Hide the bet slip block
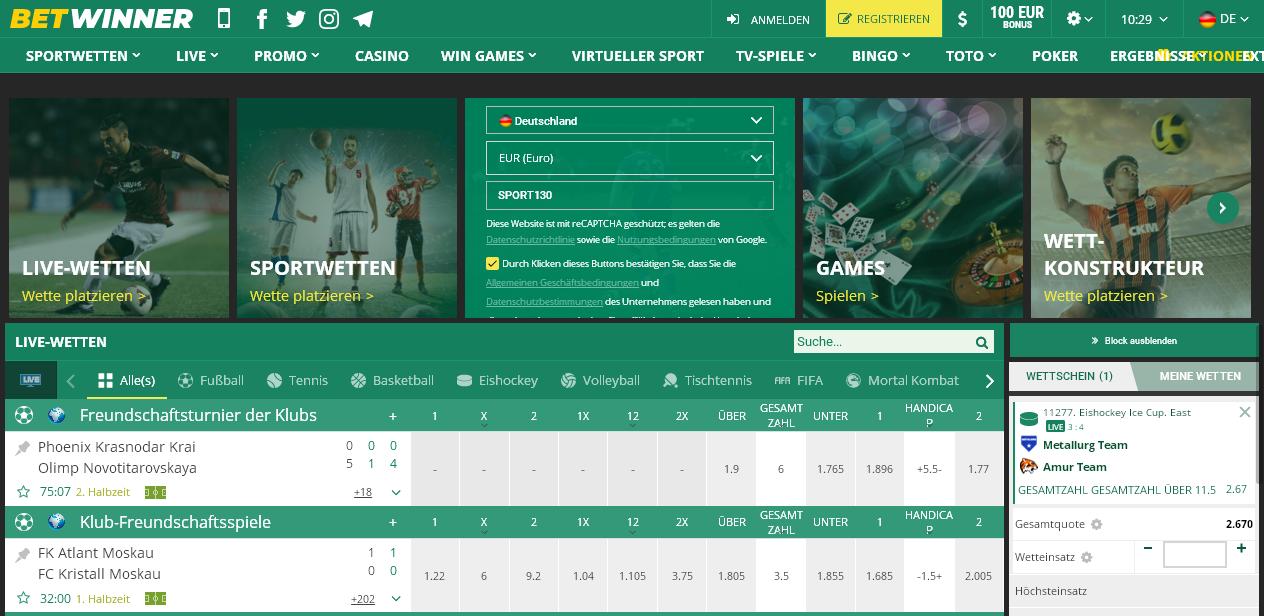 pos(1134,341)
